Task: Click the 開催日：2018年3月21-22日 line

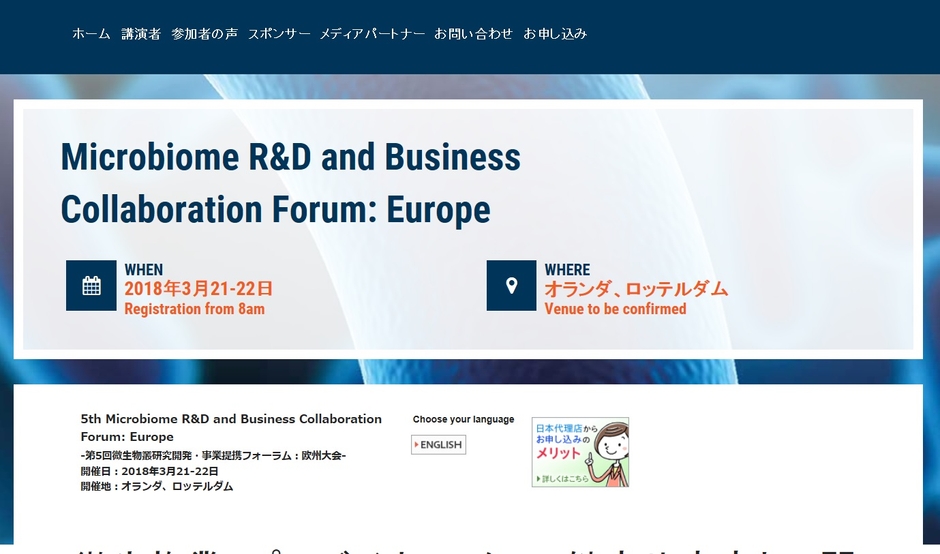Action: point(149,471)
